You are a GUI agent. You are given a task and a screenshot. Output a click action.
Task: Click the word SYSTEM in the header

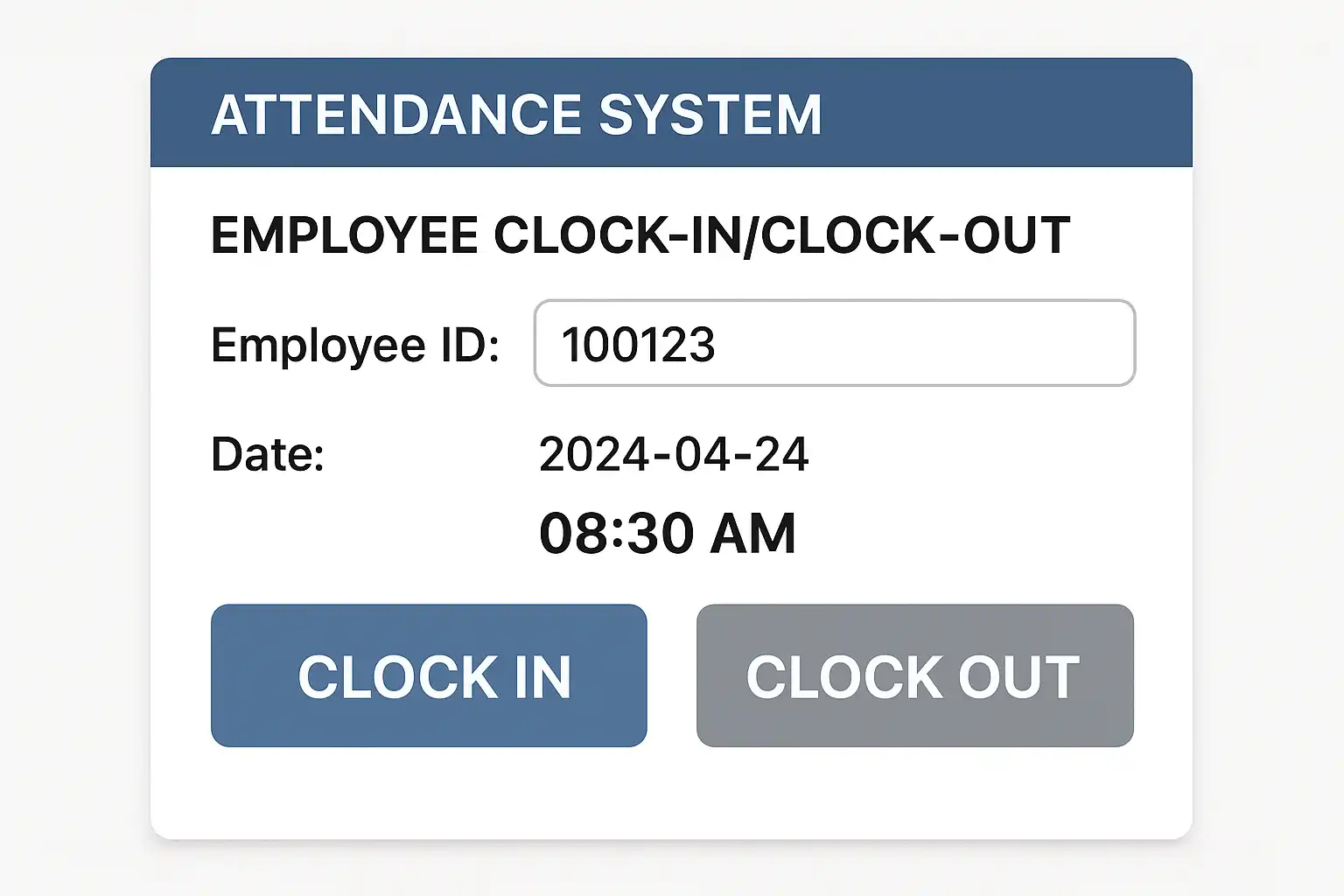coord(710,115)
